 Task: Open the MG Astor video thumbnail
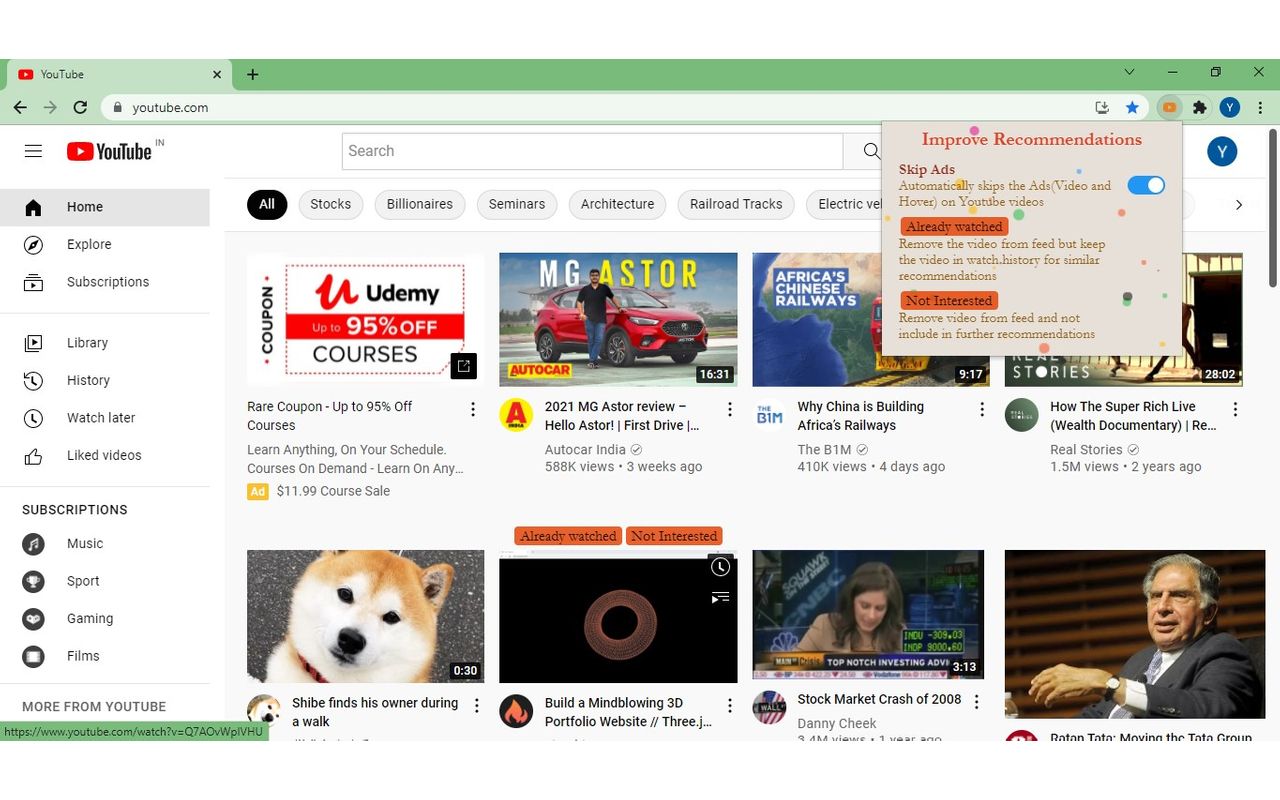coord(618,319)
